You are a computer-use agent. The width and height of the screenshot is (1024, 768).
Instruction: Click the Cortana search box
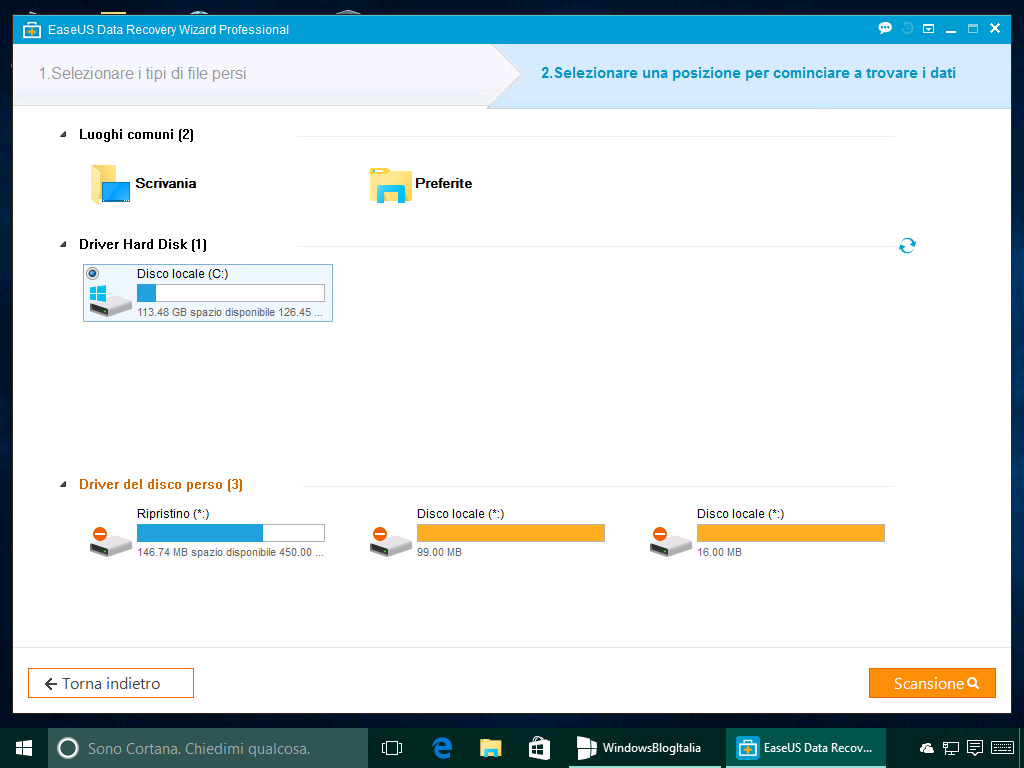point(208,748)
